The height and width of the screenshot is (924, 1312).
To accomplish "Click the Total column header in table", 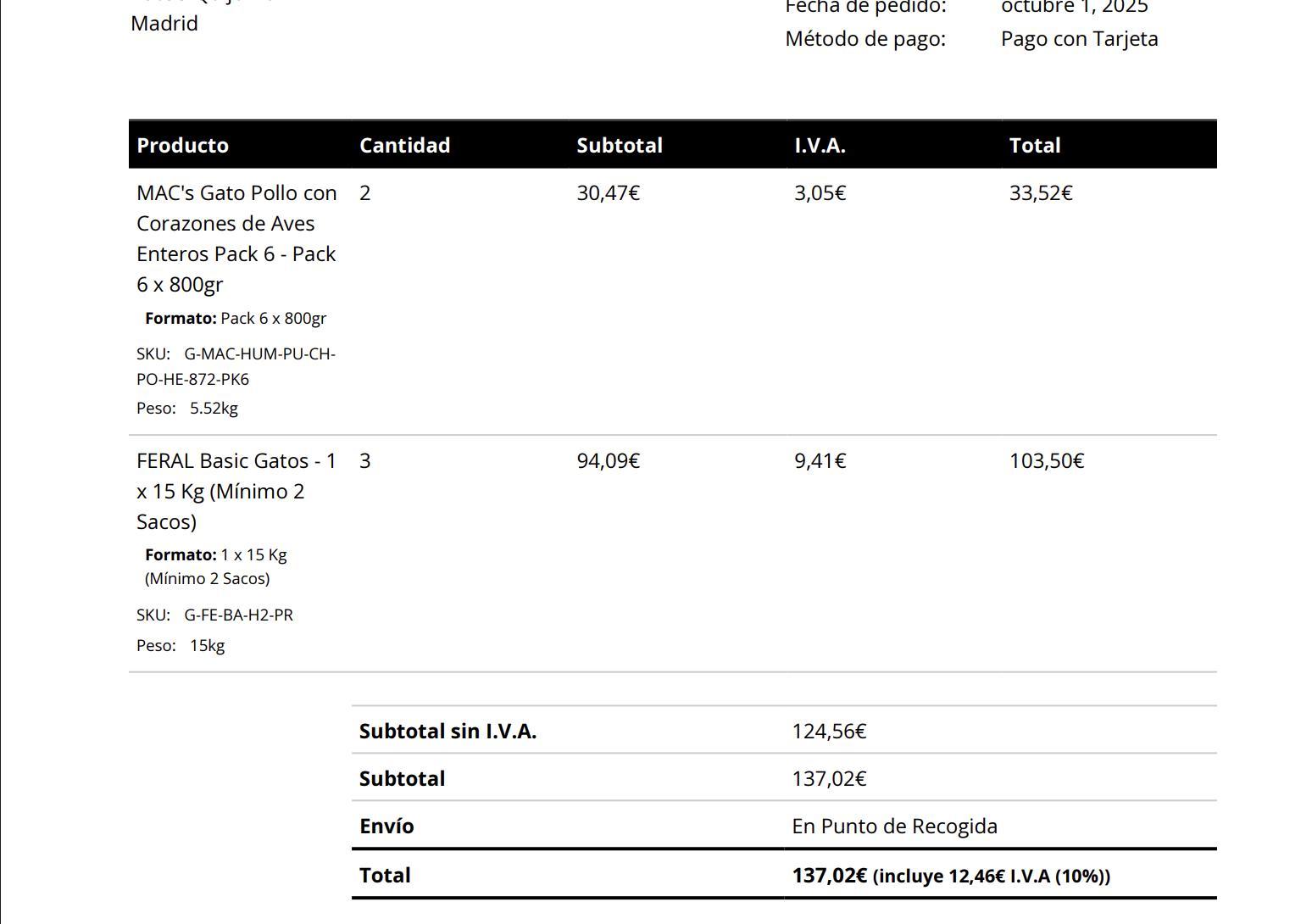I will click(x=1034, y=145).
